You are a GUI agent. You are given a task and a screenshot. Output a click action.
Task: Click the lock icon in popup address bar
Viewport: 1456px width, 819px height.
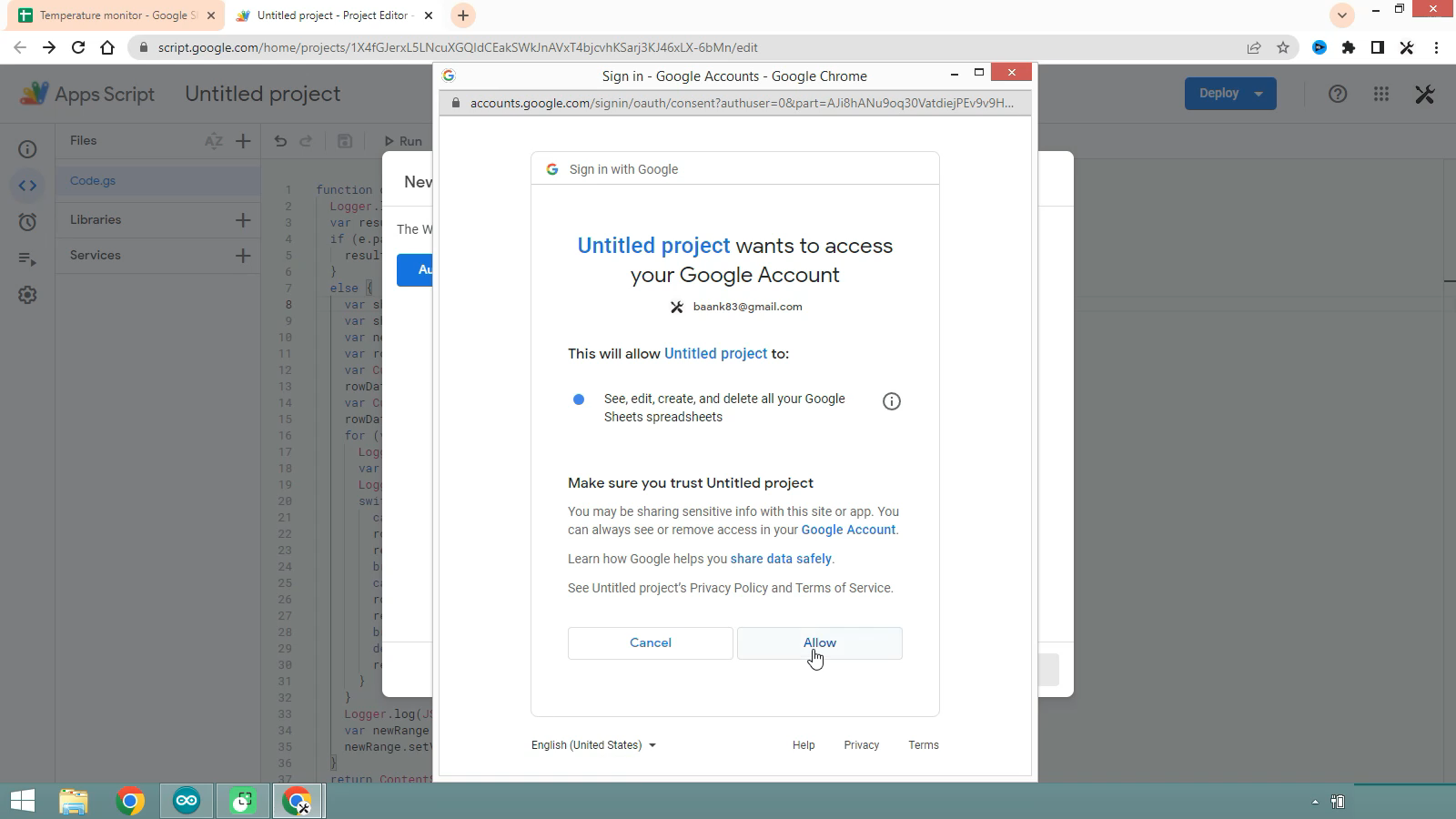(456, 103)
